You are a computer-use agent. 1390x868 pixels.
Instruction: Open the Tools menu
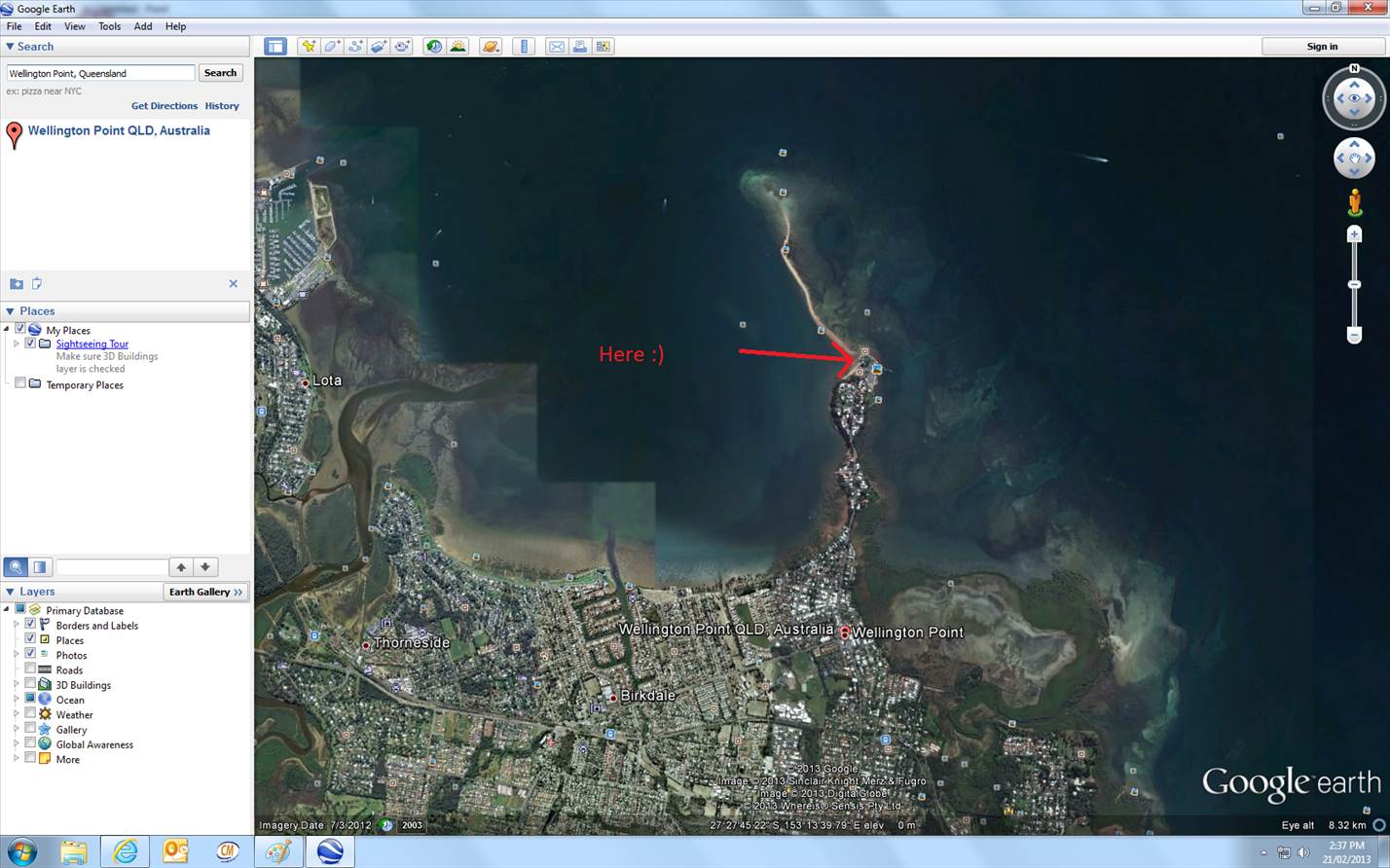coord(109,26)
